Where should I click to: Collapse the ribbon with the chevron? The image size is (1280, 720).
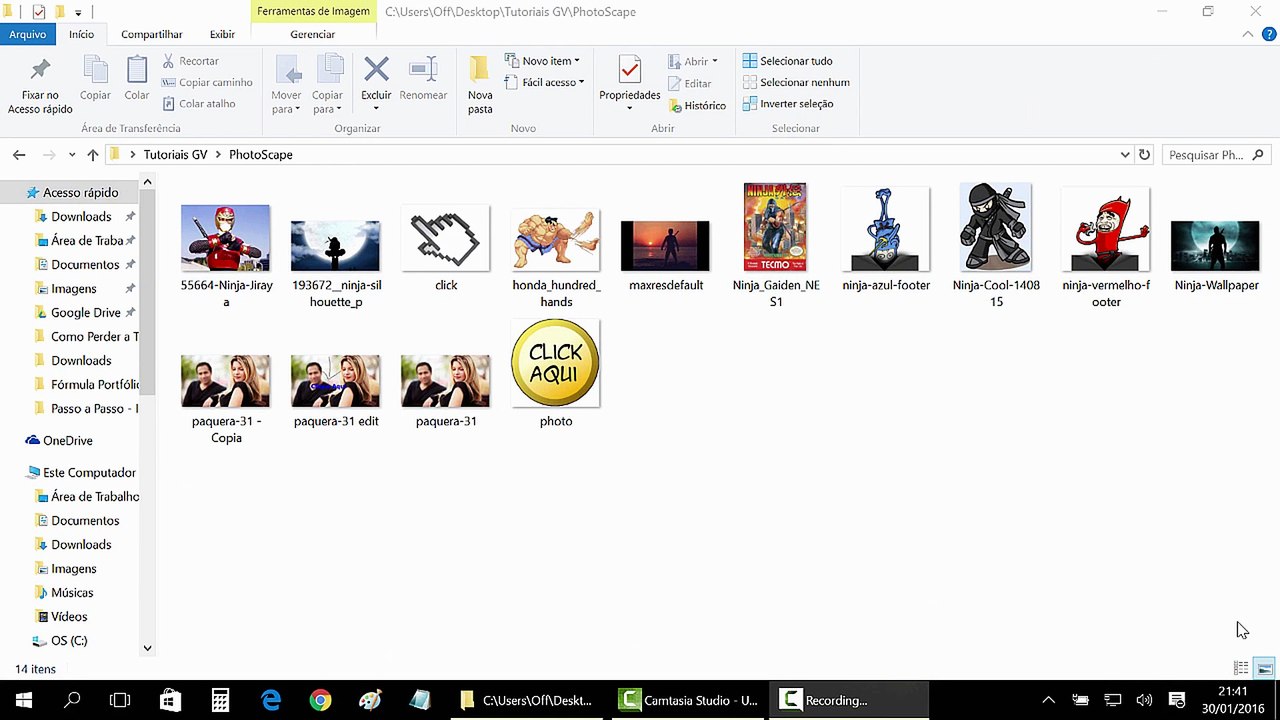pyautogui.click(x=1248, y=34)
